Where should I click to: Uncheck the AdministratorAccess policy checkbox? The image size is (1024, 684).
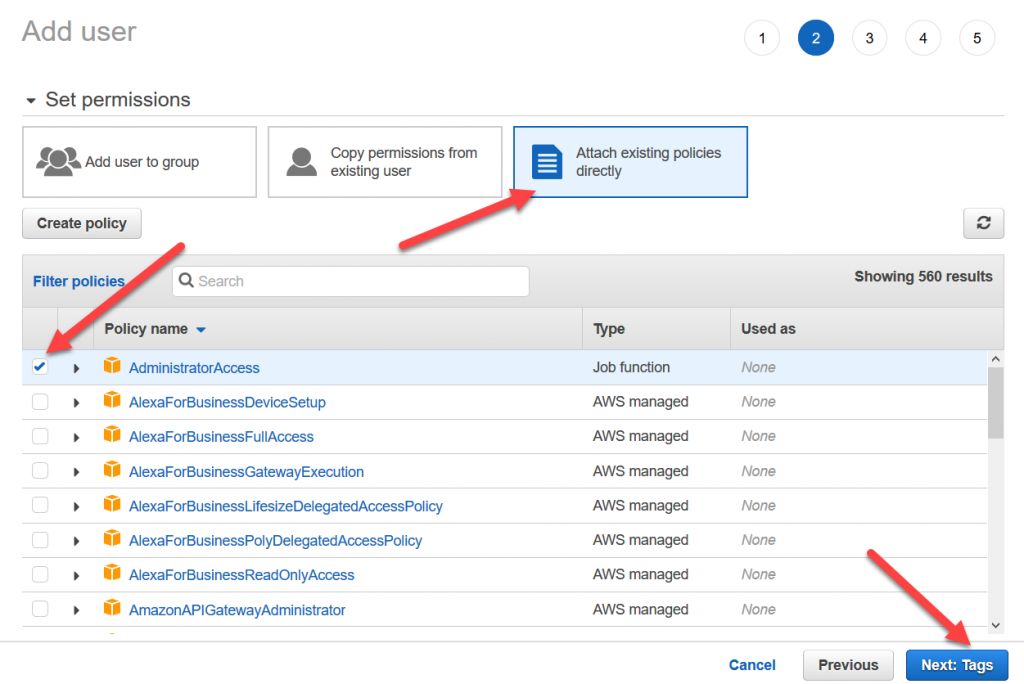tap(40, 367)
